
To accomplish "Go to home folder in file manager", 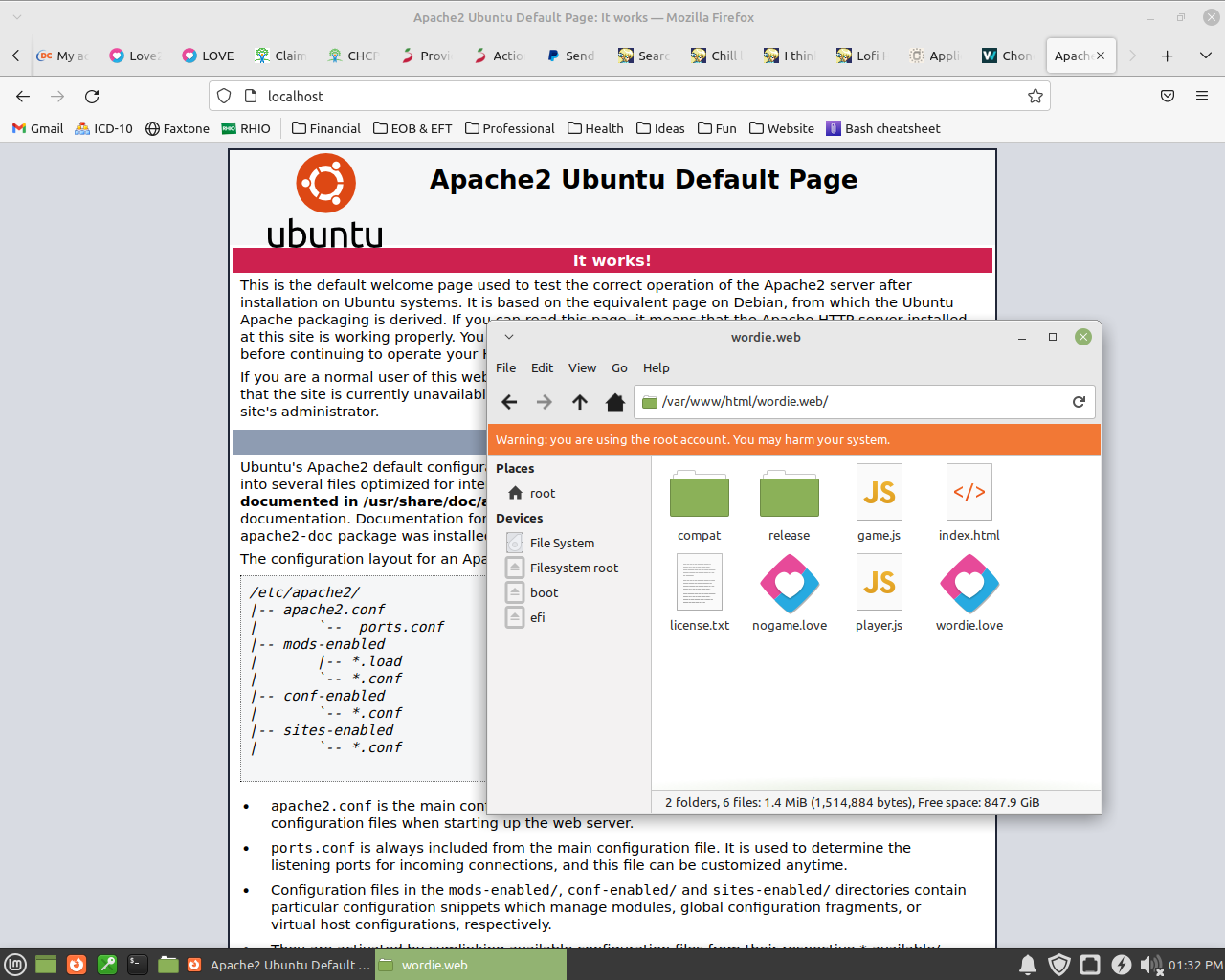I will pyautogui.click(x=615, y=402).
